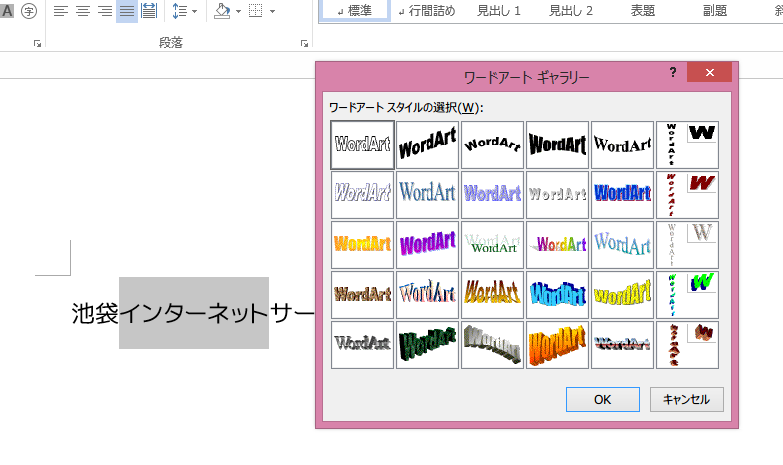
Task: Click the shading paint bucket icon
Action: pos(222,10)
